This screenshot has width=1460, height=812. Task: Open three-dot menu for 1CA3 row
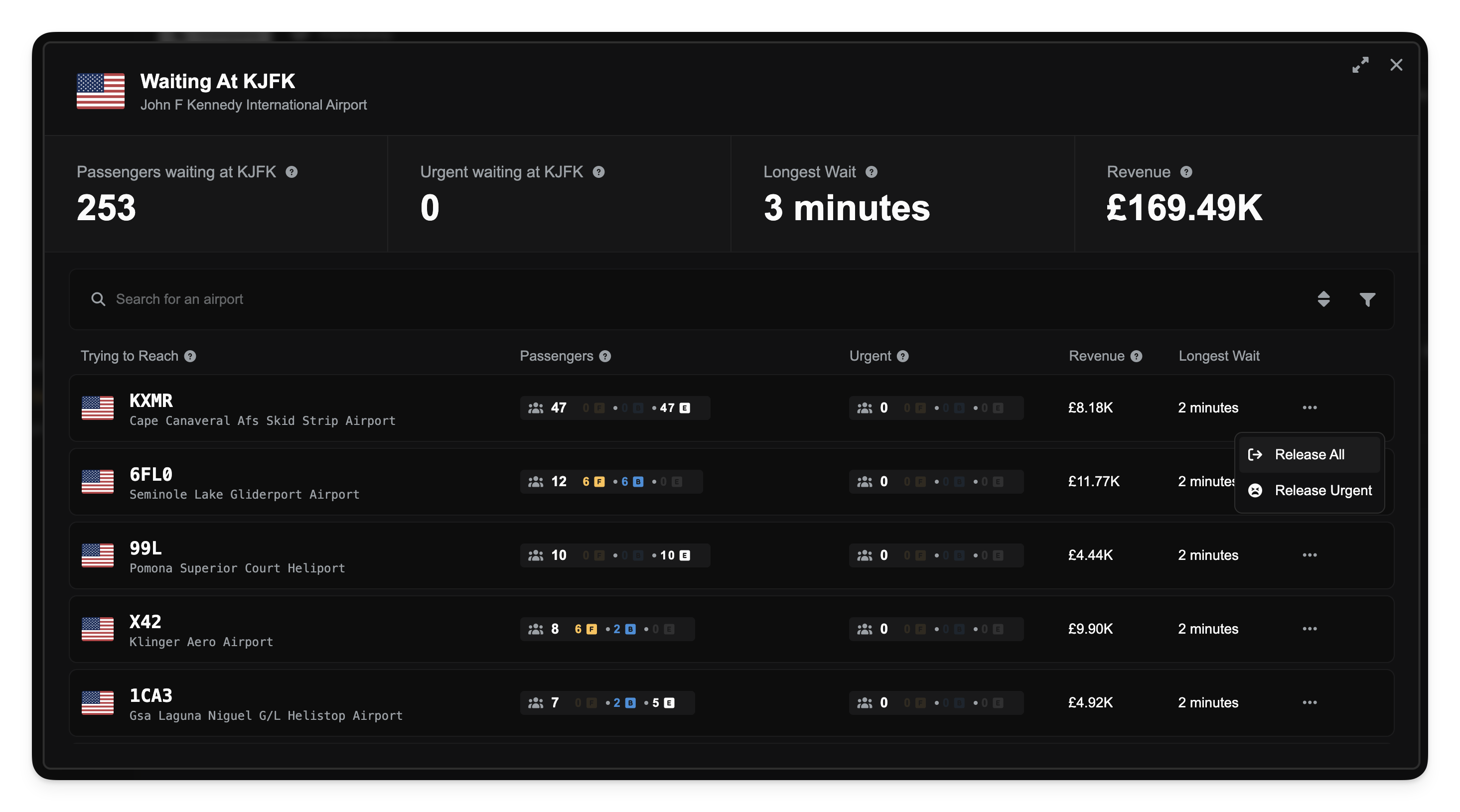tap(1309, 702)
